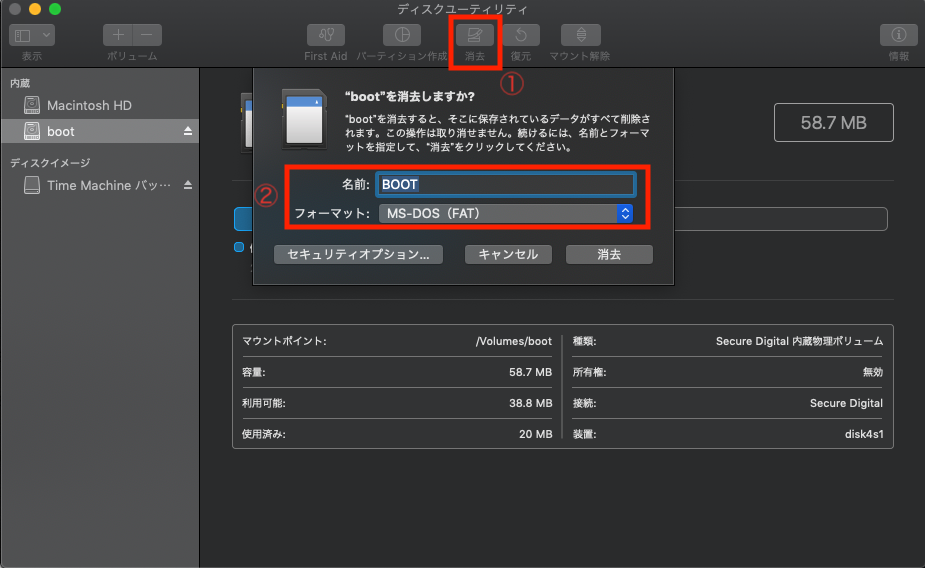The width and height of the screenshot is (925, 568).
Task: Click the 58.7 MB value in the 容量 row
Action: tap(530, 372)
